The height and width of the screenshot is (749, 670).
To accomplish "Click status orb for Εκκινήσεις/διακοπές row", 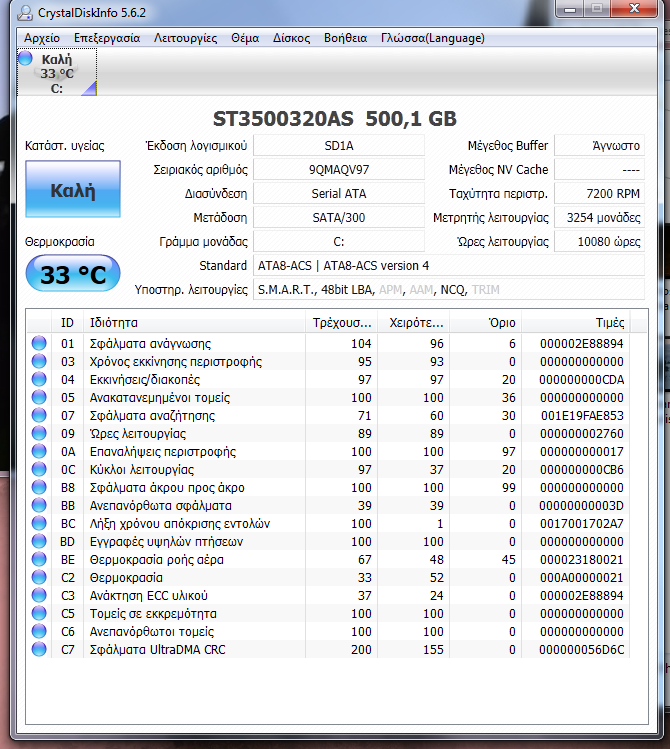I will pos(39,379).
